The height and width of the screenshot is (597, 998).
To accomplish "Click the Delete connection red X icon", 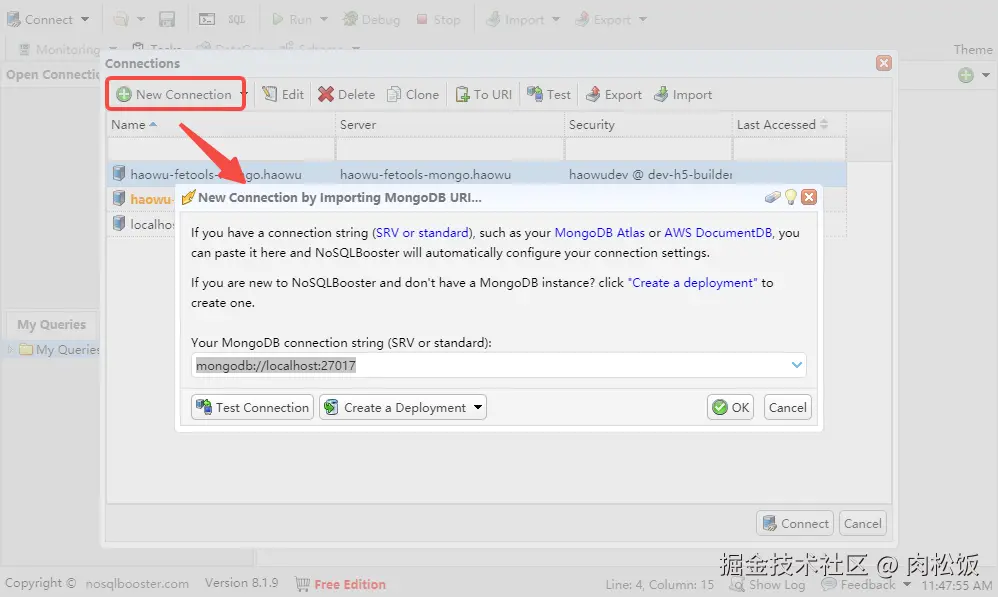I will pyautogui.click(x=325, y=94).
